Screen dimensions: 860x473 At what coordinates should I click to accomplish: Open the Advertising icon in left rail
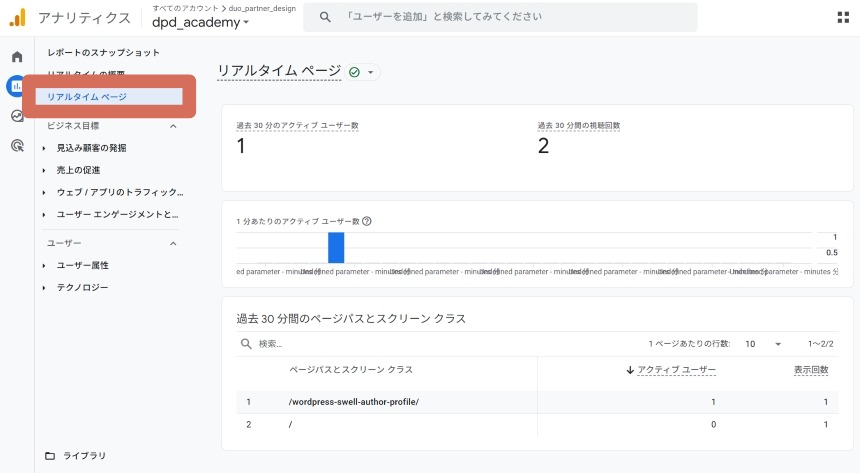17,146
